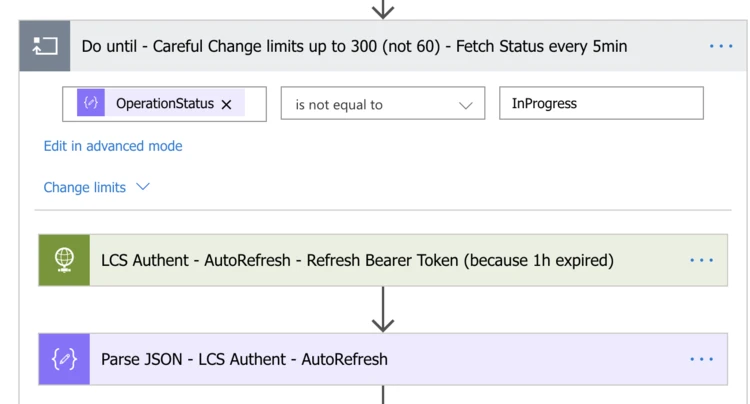Click the Edit in advanced mode link

tap(113, 146)
